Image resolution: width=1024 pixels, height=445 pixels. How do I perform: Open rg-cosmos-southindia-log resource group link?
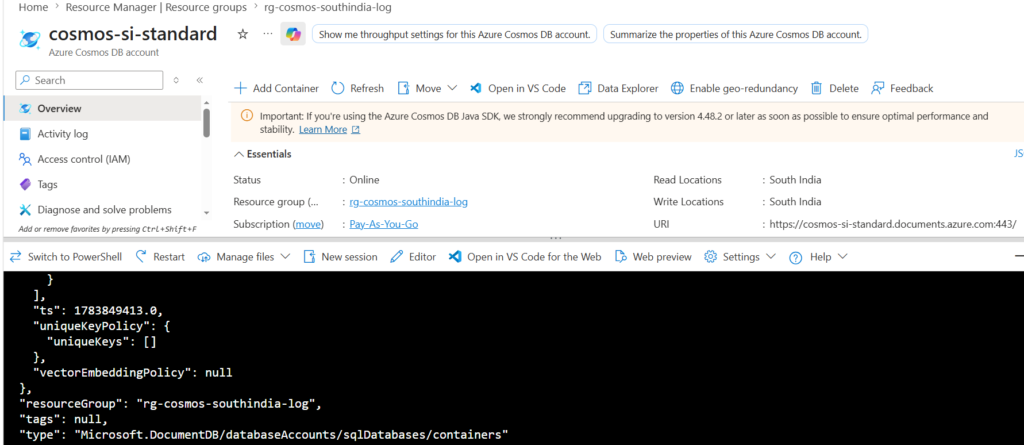click(x=408, y=202)
